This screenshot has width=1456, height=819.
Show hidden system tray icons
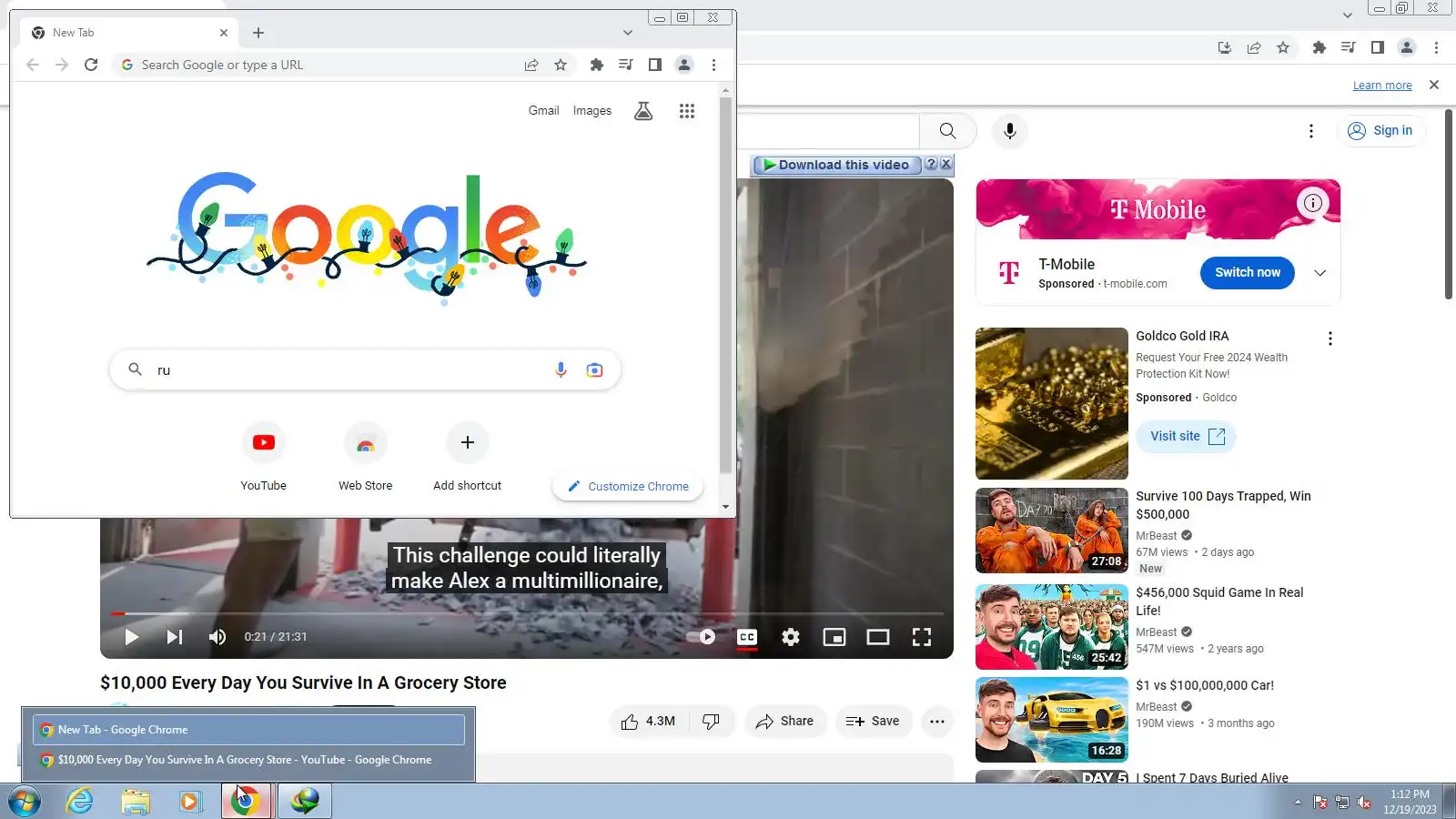click(x=1298, y=802)
